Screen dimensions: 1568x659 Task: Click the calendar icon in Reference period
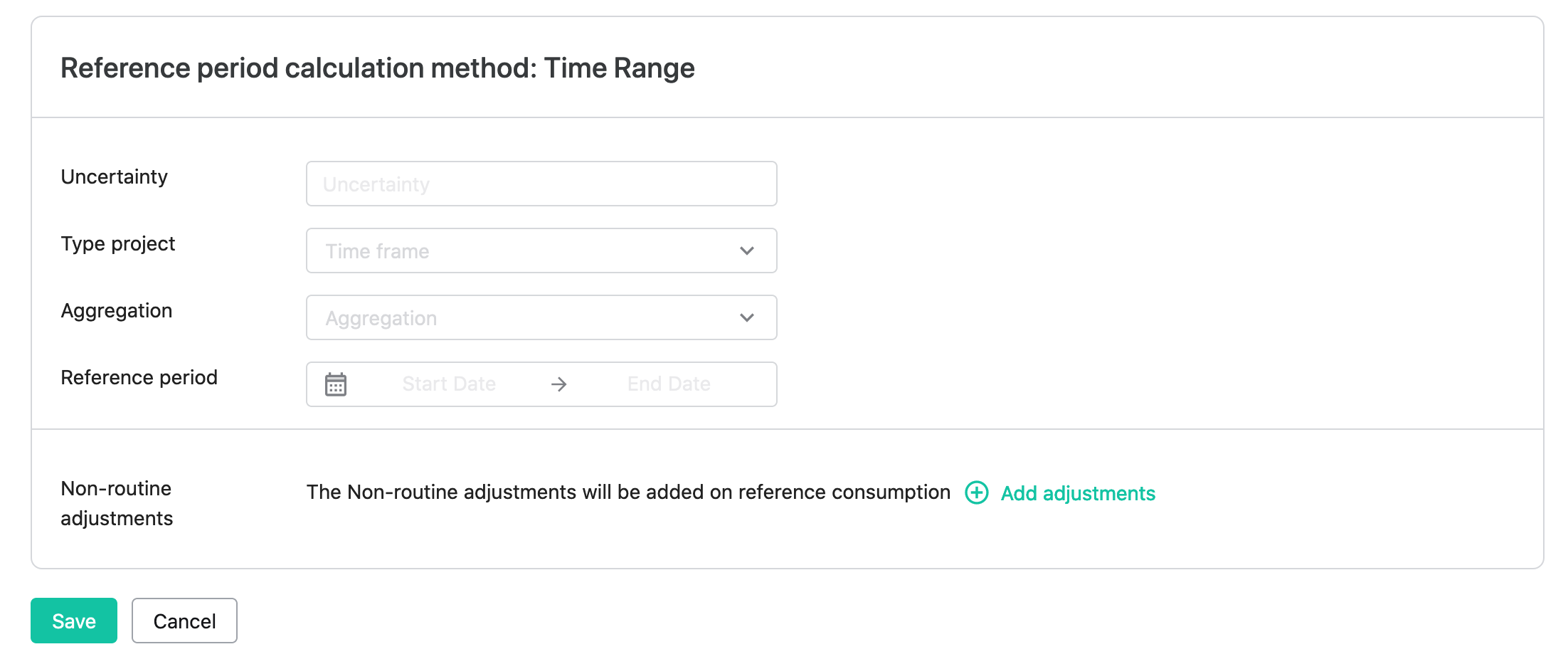(336, 384)
